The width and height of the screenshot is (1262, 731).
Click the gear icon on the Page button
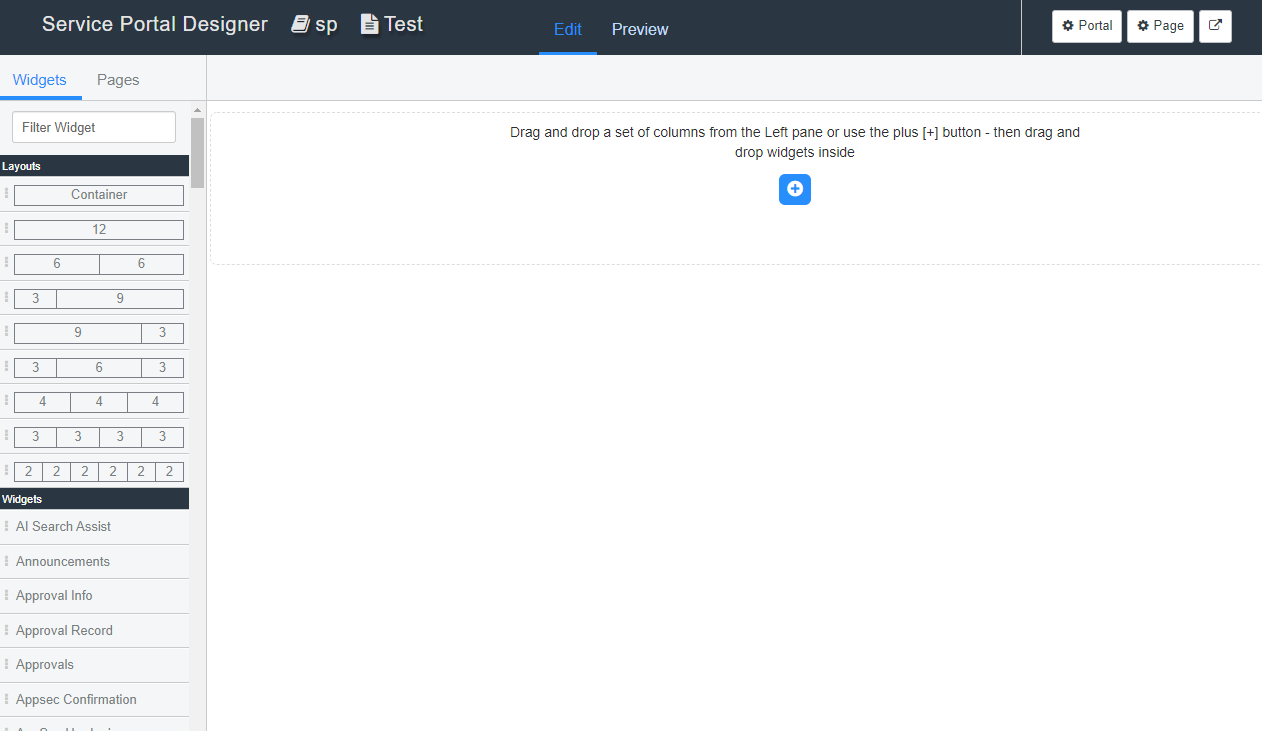(x=1141, y=26)
